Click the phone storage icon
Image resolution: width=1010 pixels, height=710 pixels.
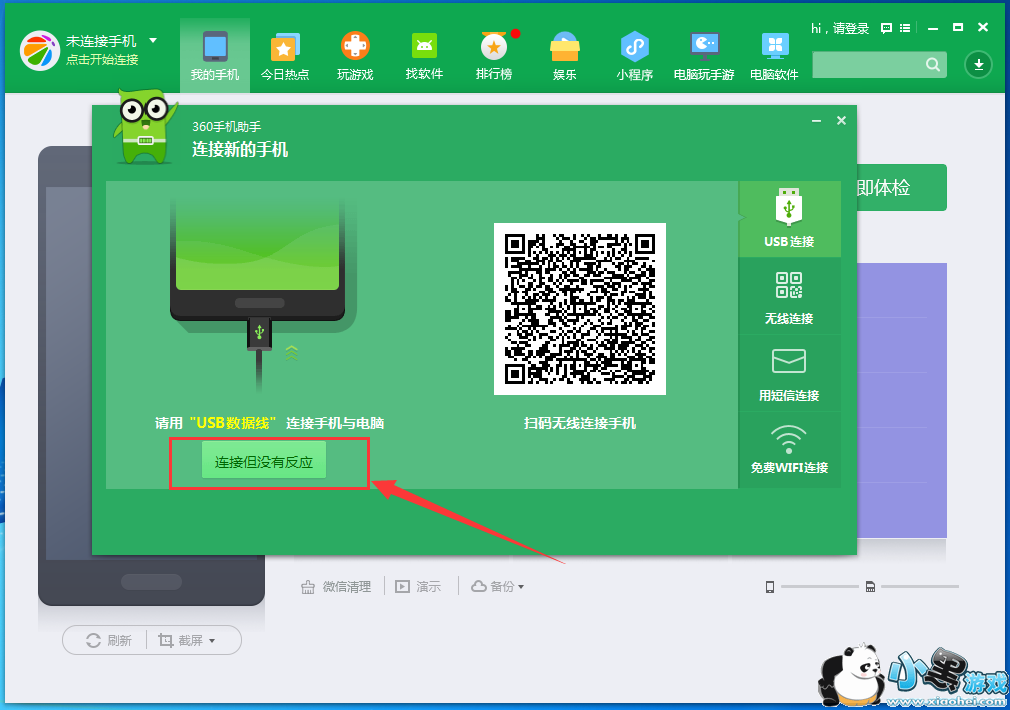[770, 587]
